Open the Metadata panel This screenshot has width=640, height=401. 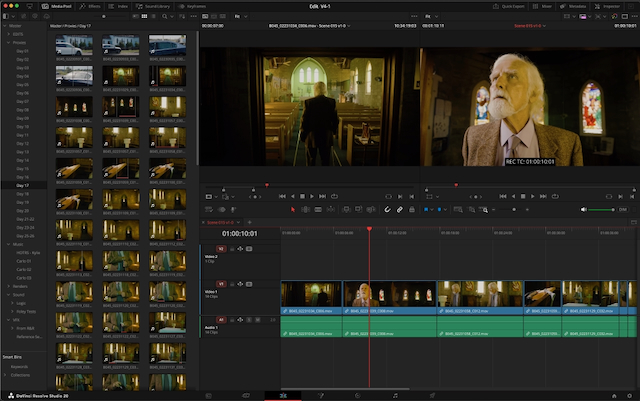[x=573, y=6]
